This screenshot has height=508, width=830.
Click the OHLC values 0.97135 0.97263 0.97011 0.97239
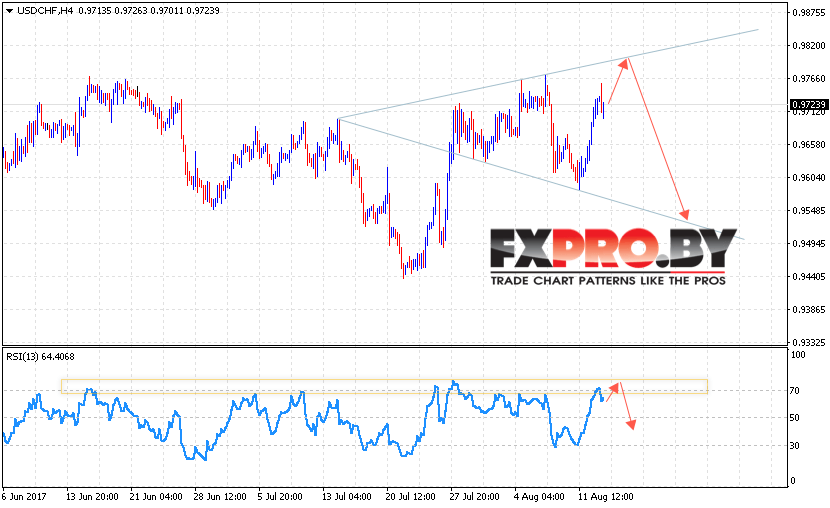[x=149, y=11]
